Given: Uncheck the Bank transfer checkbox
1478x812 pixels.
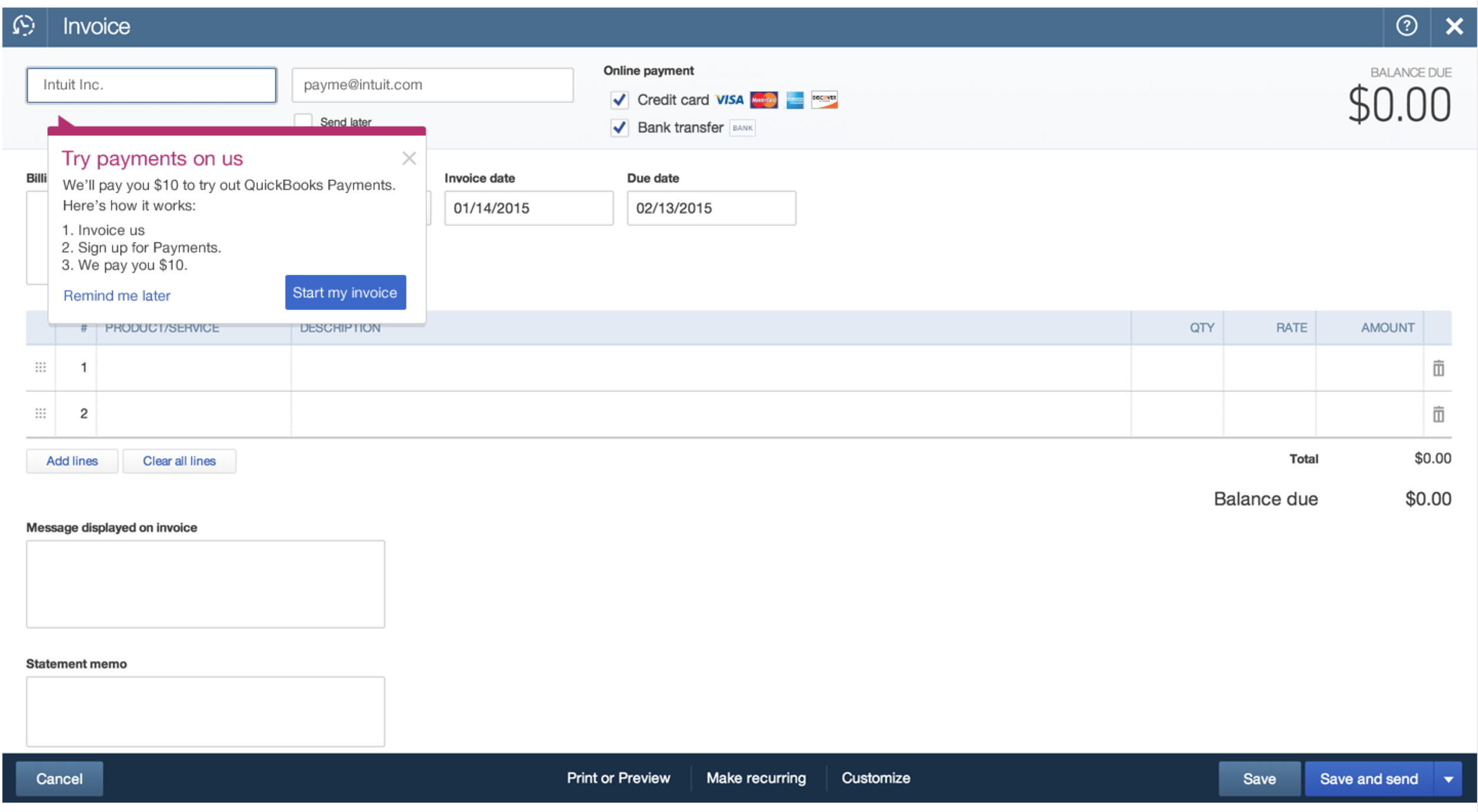Looking at the screenshot, I should coord(619,128).
